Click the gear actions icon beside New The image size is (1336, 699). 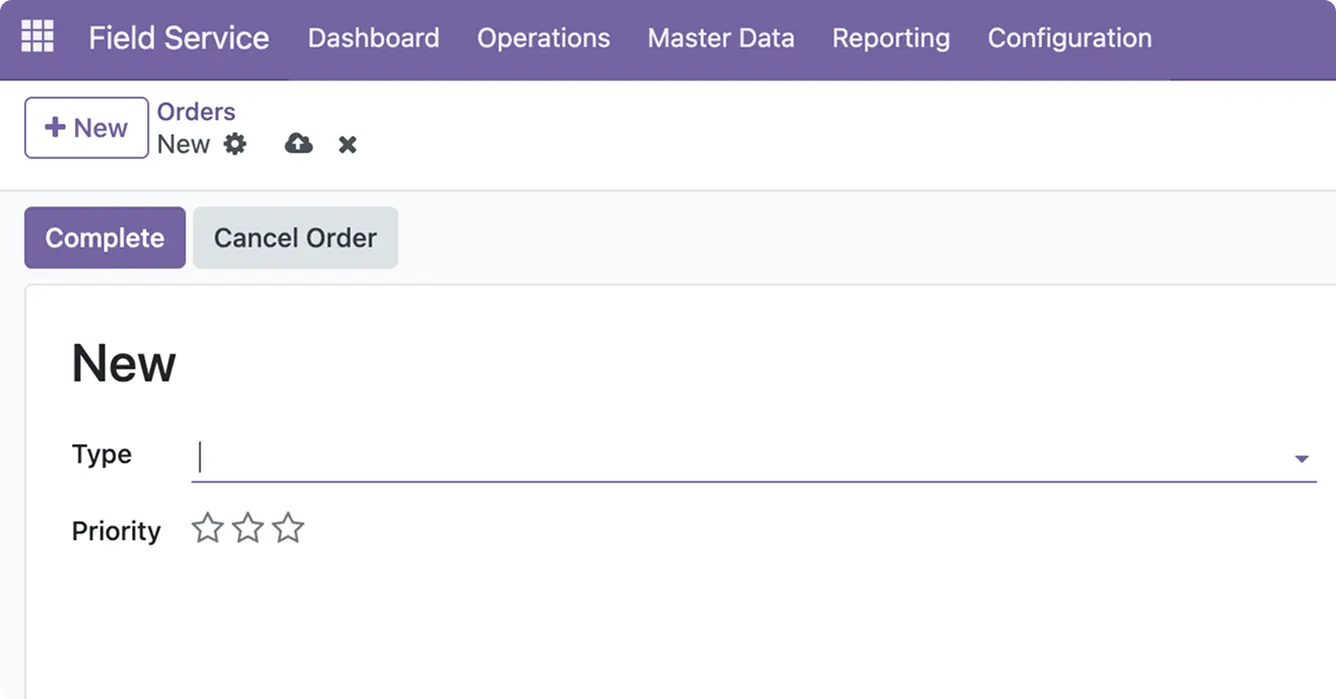(235, 144)
